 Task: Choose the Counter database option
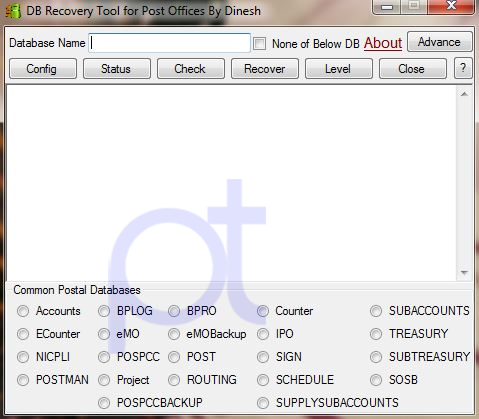point(263,311)
